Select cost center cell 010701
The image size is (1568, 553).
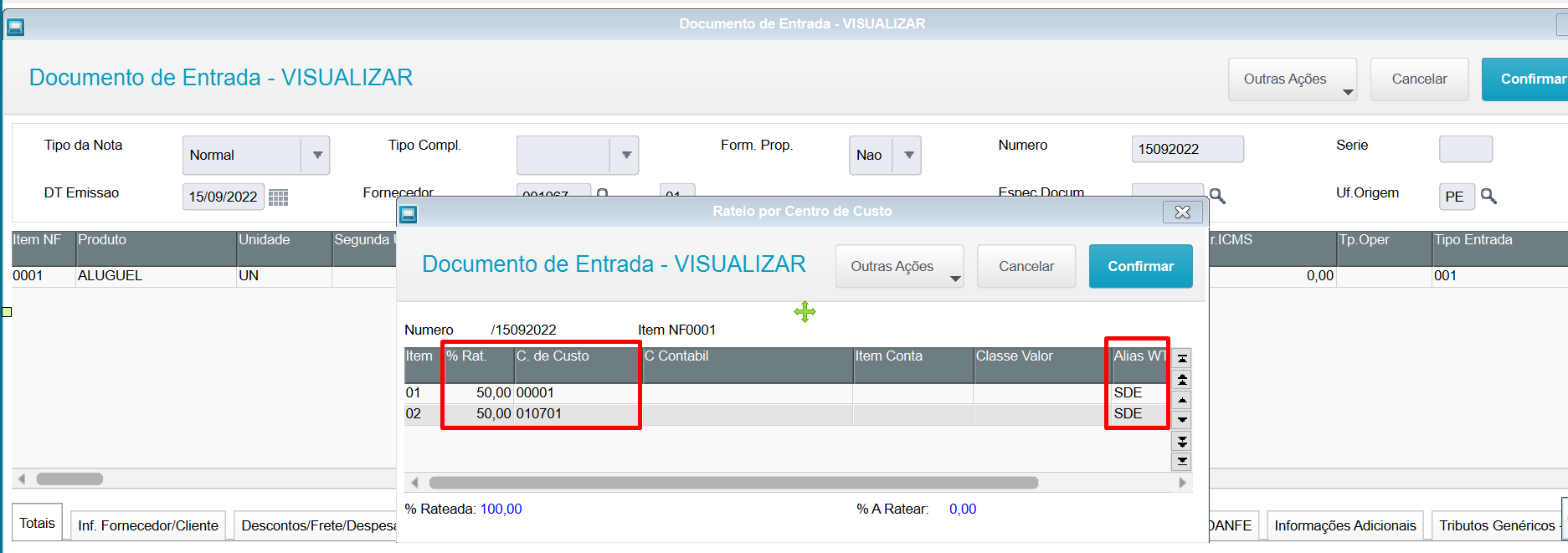point(578,414)
